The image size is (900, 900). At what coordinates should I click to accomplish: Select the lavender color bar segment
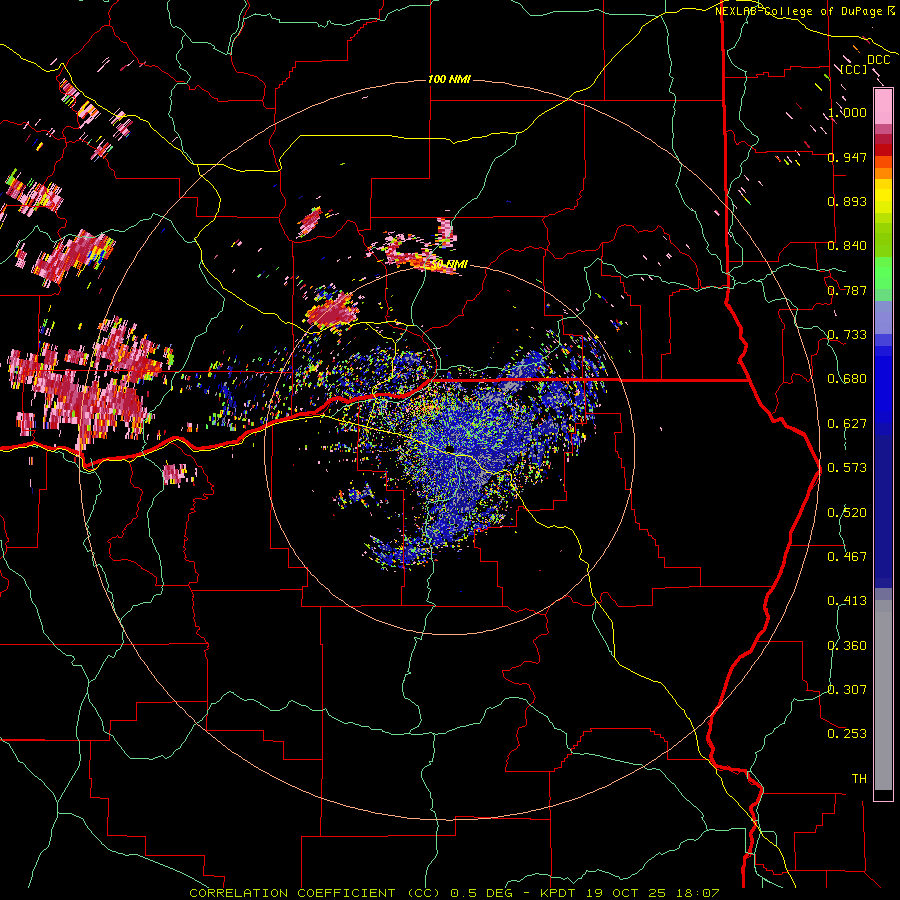[883, 317]
